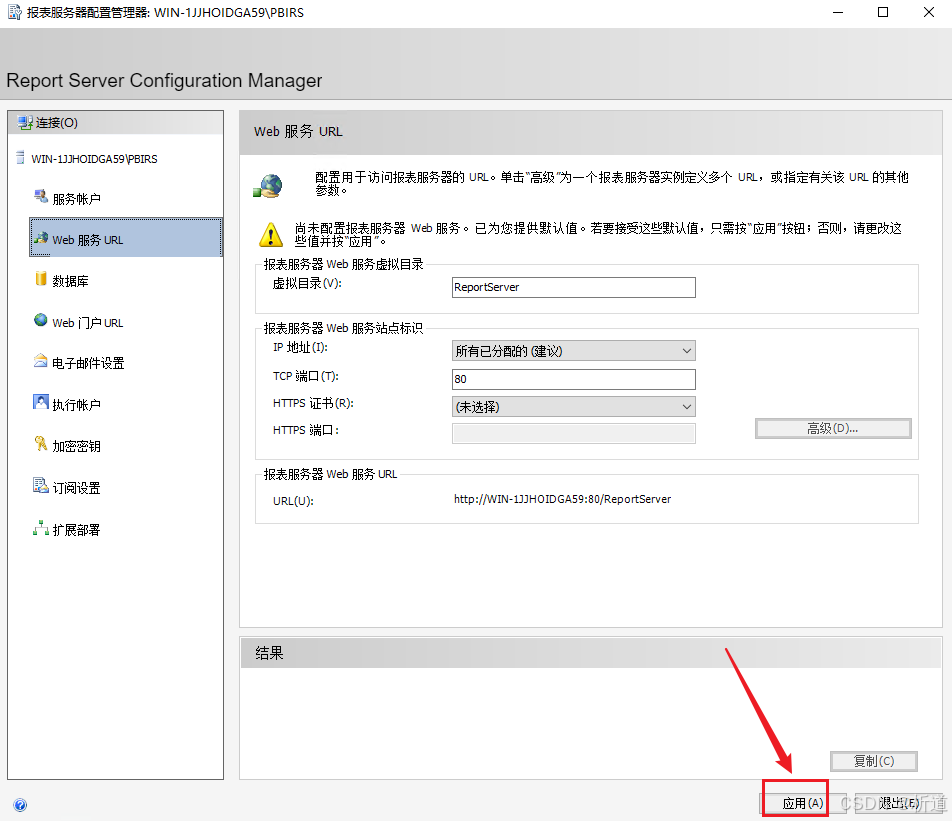The width and height of the screenshot is (952, 821).
Task: Open the HTTPS 证书 dropdown list
Action: pyautogui.click(x=573, y=407)
